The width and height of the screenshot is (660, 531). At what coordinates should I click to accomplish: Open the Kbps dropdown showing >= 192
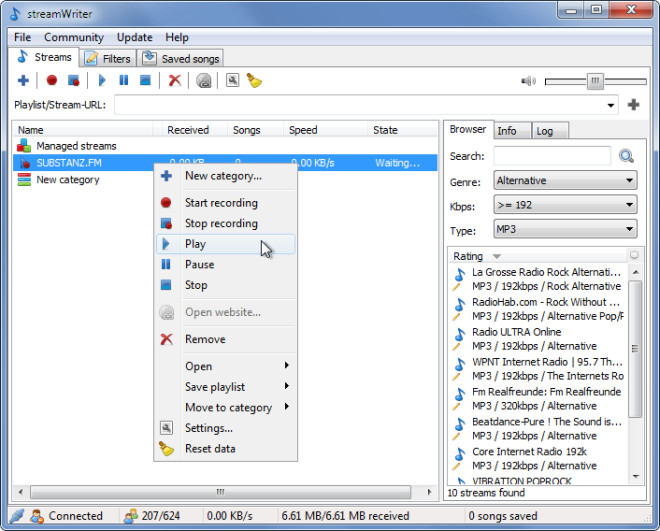[x=565, y=205]
